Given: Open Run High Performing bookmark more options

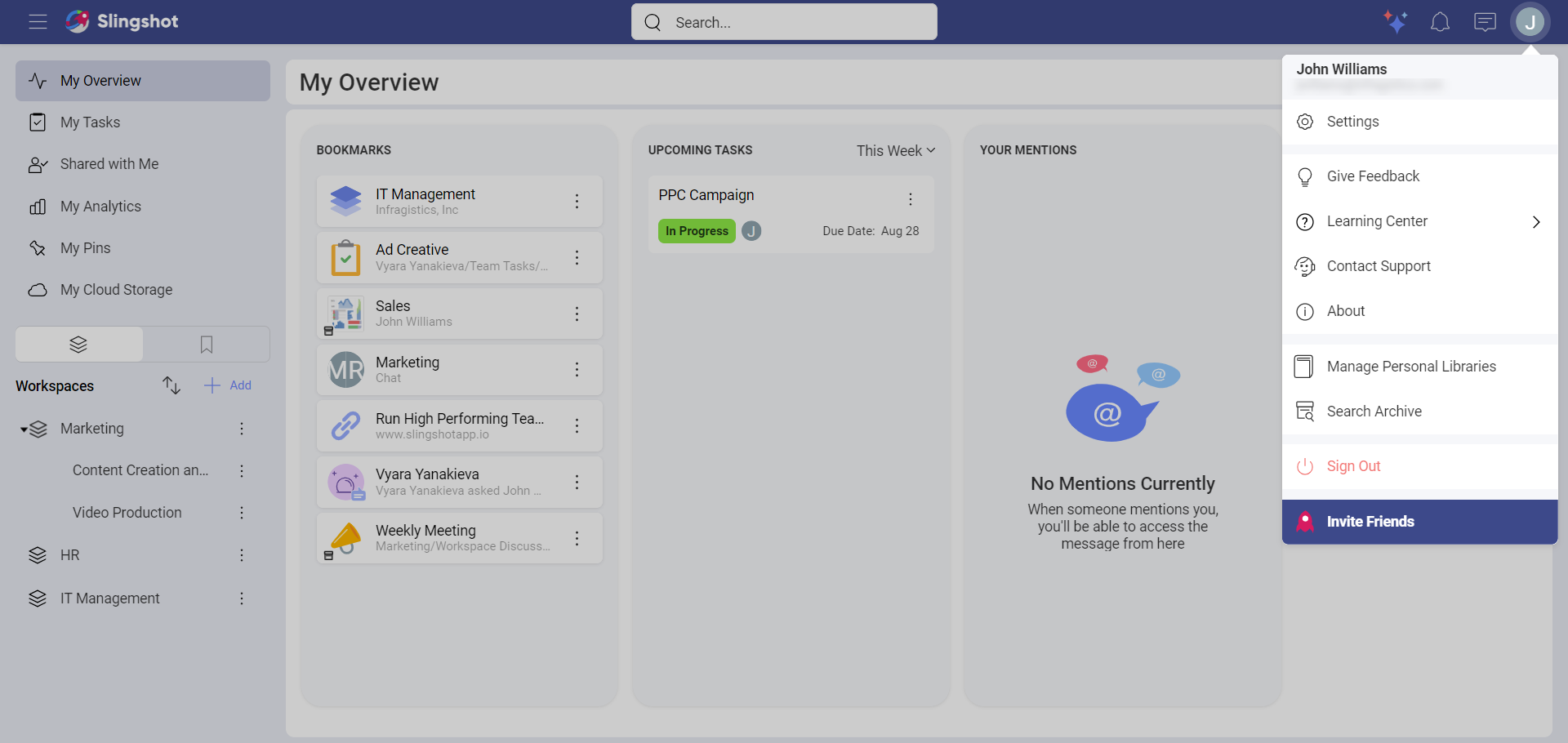Looking at the screenshot, I should [577, 425].
